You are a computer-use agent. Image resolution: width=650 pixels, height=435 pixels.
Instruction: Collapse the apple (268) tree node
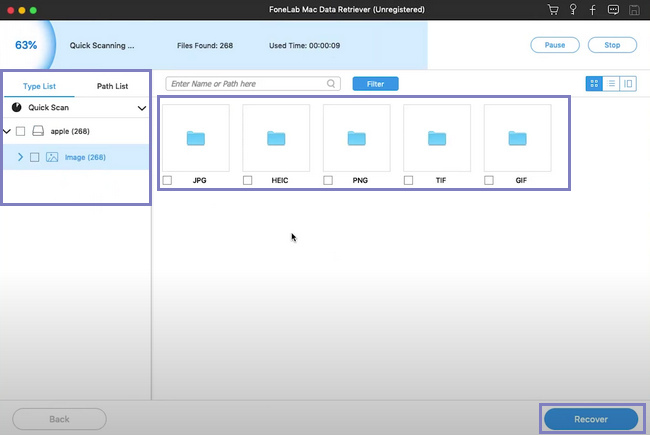pos(7,131)
